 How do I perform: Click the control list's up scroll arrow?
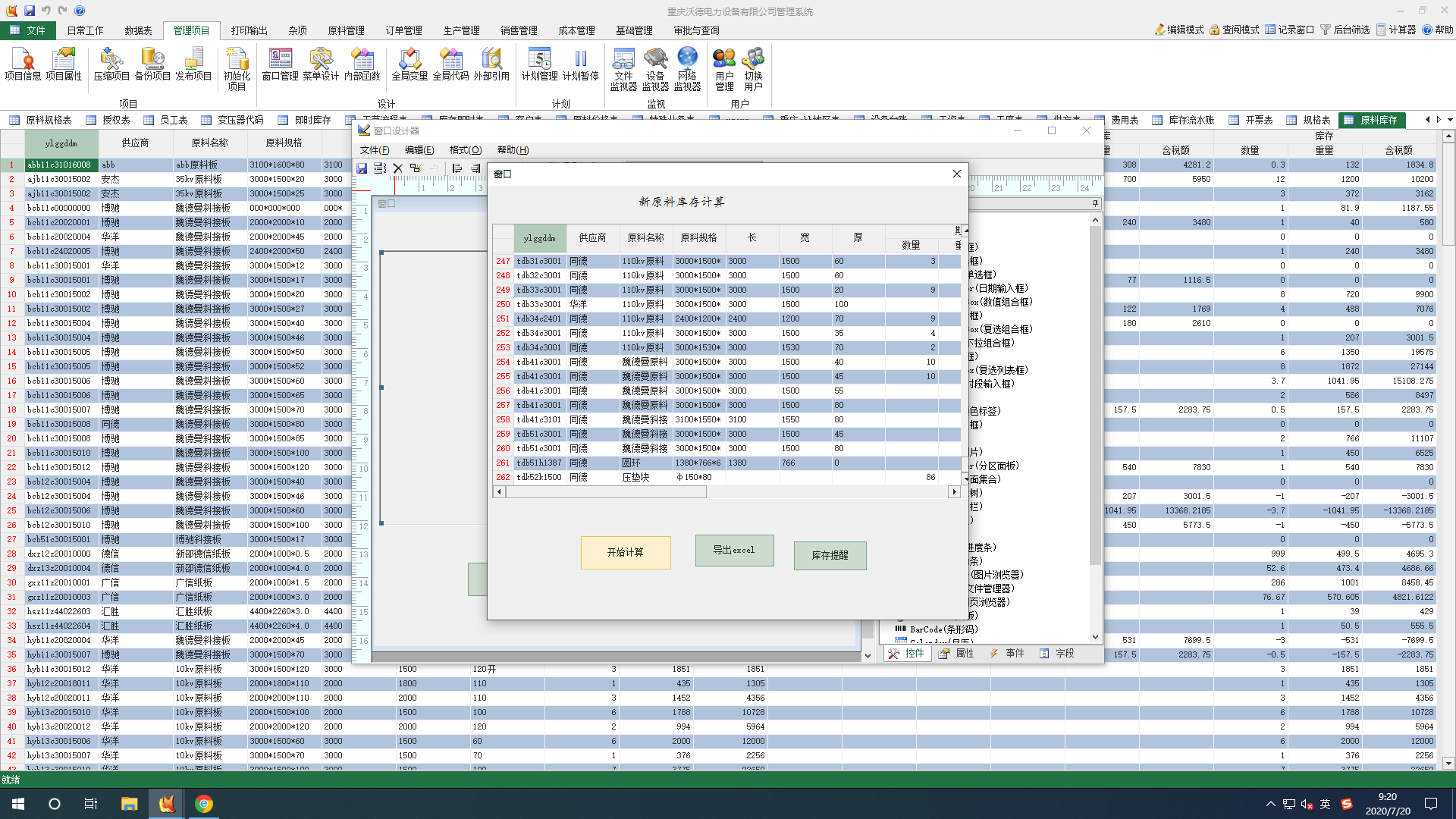(x=1095, y=220)
